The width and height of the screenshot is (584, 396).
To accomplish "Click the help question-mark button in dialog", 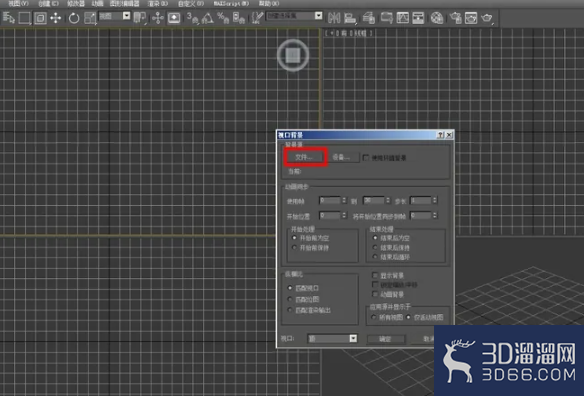I will click(441, 135).
